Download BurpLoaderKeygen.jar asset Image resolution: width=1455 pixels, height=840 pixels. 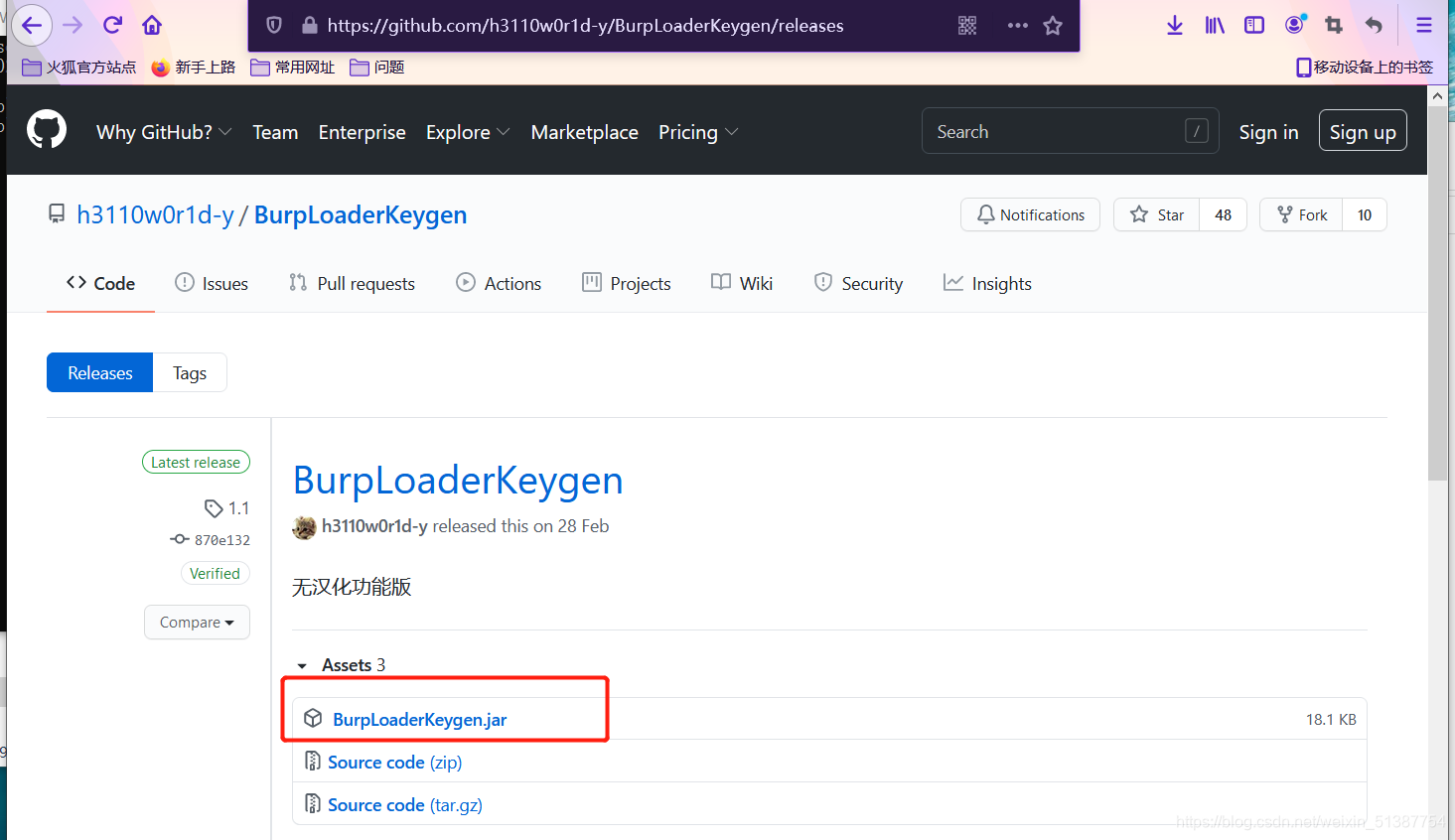[420, 719]
